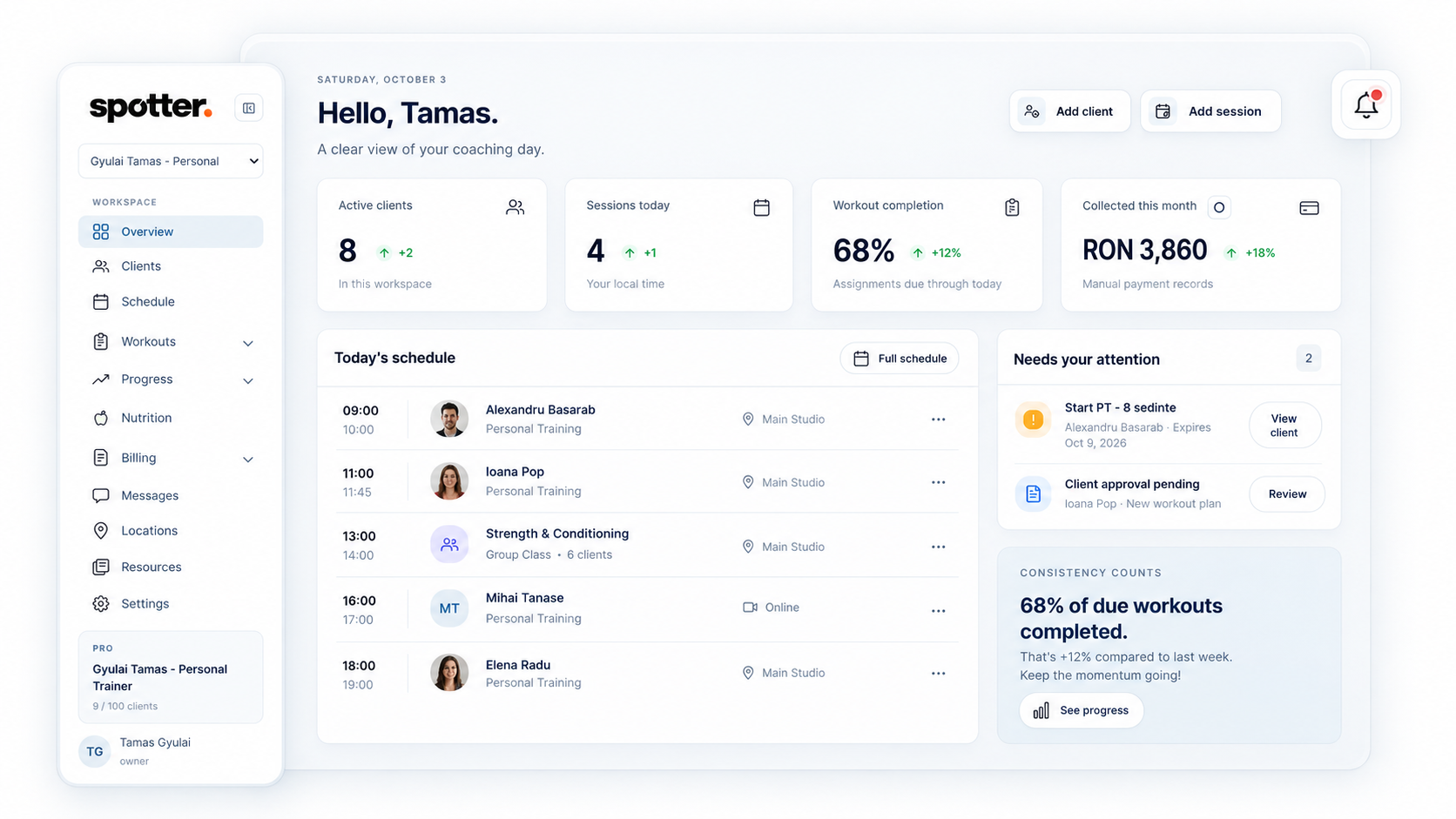Open more options for Alexandru Basarab session
1456x819 pixels.
pyautogui.click(x=938, y=420)
